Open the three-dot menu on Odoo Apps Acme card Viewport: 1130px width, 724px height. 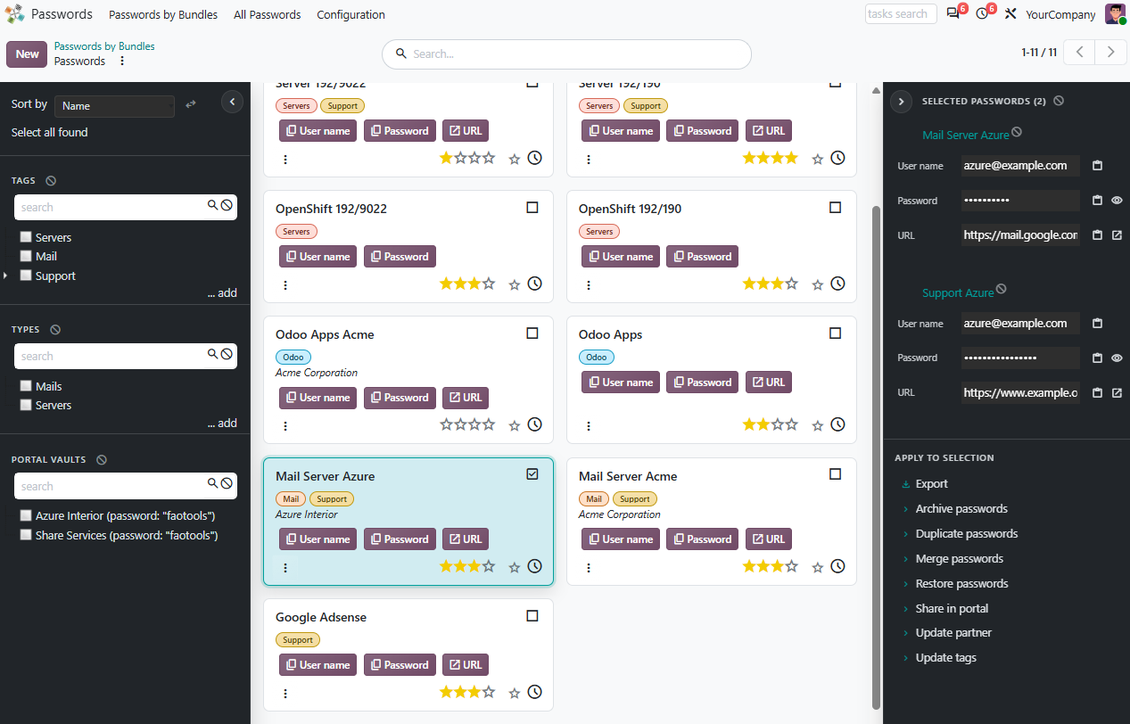(x=285, y=426)
